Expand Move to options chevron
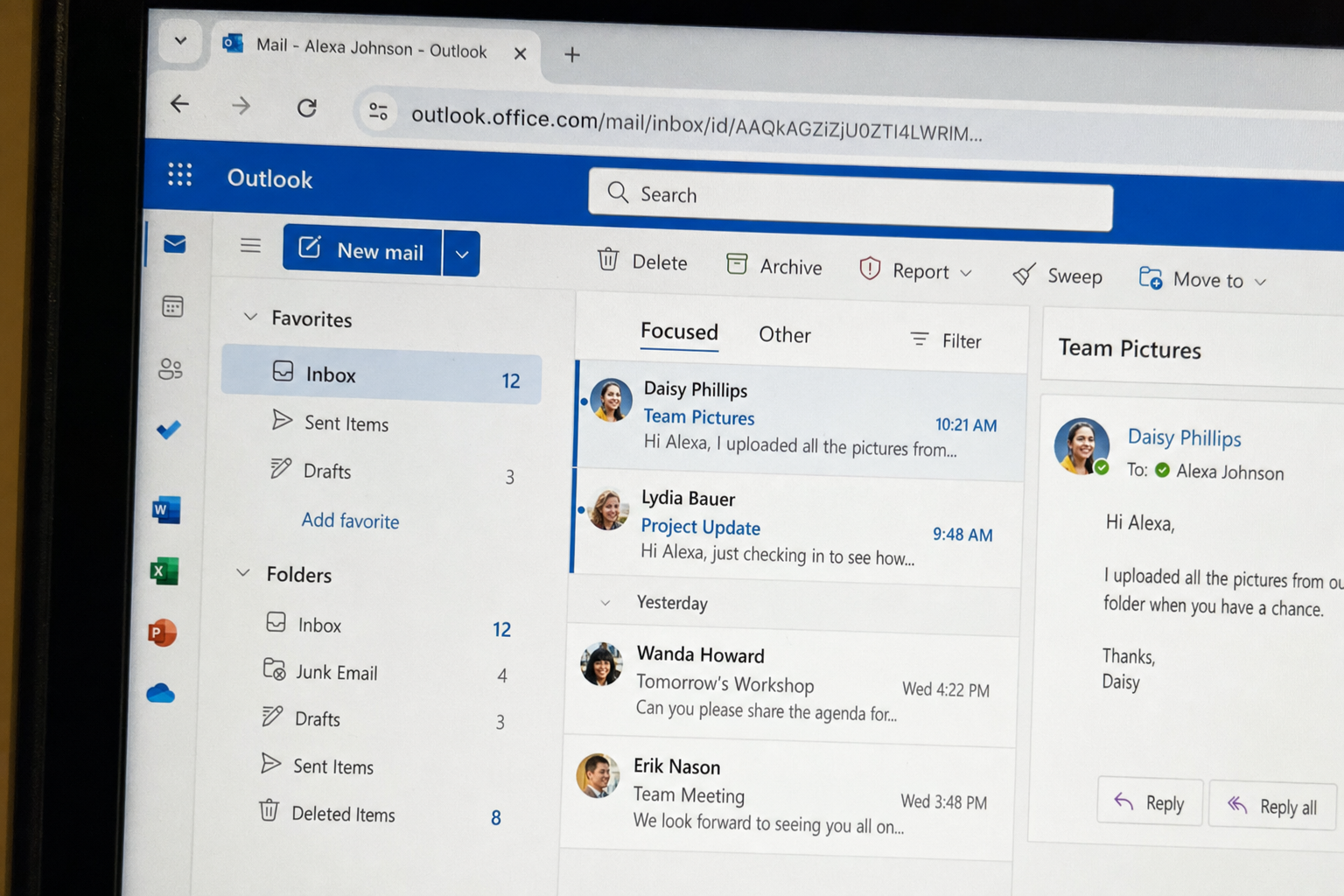The image size is (1344, 896). [1260, 282]
